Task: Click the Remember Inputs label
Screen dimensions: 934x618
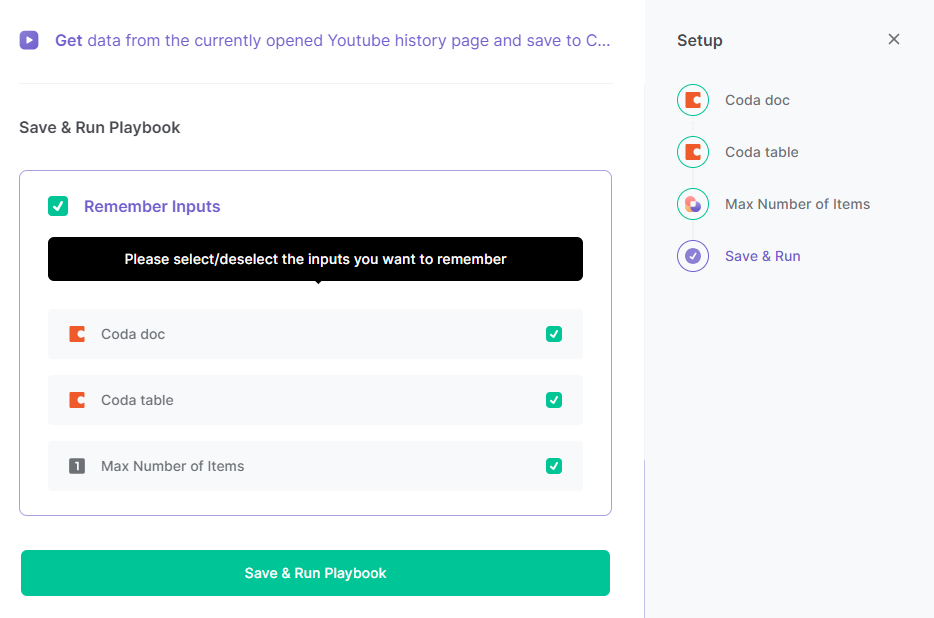Action: point(152,206)
